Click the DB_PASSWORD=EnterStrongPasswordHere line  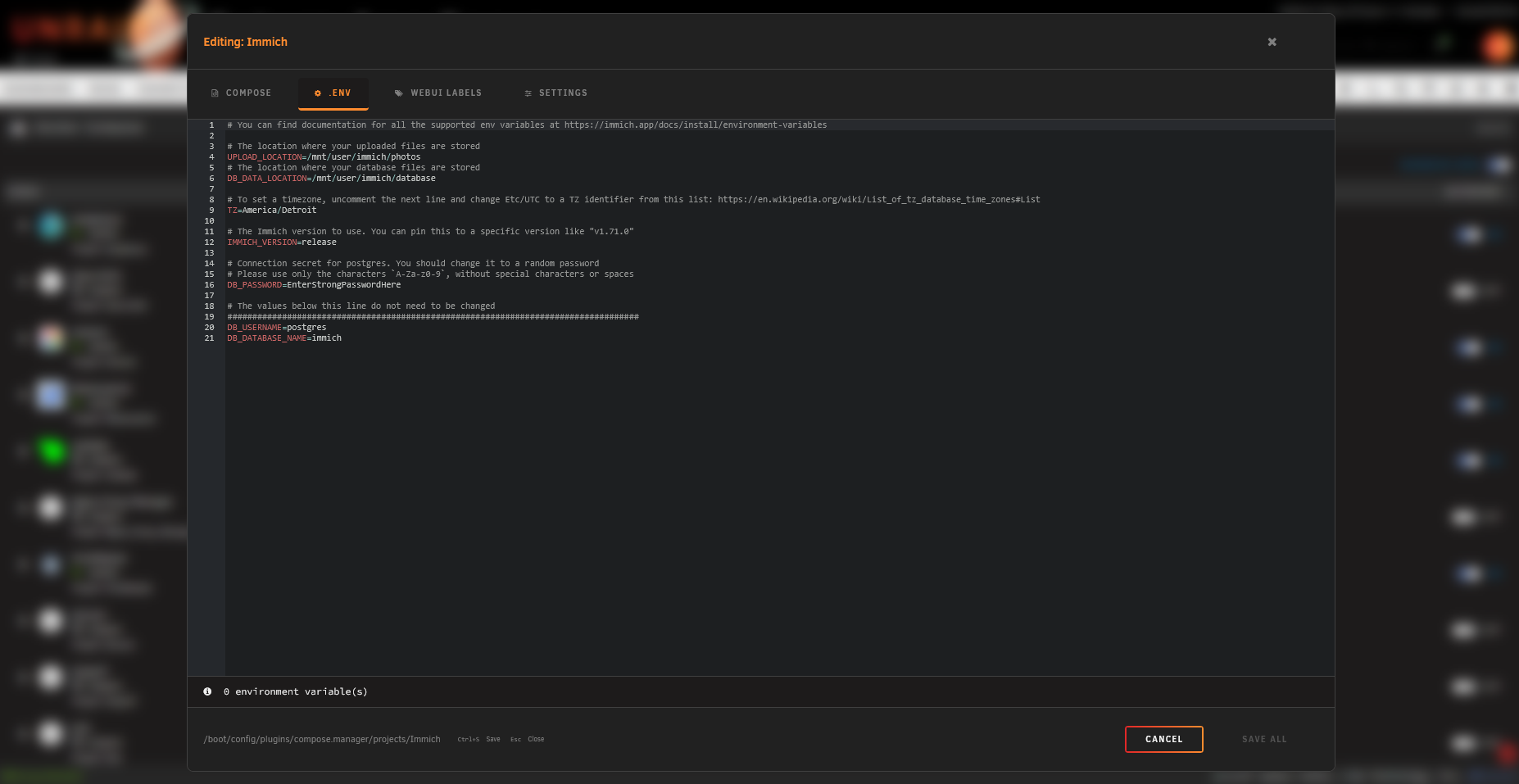(x=314, y=285)
